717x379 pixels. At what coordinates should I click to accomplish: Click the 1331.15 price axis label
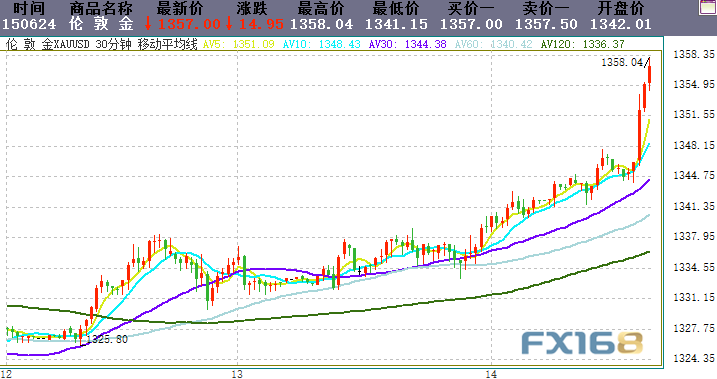[693, 297]
